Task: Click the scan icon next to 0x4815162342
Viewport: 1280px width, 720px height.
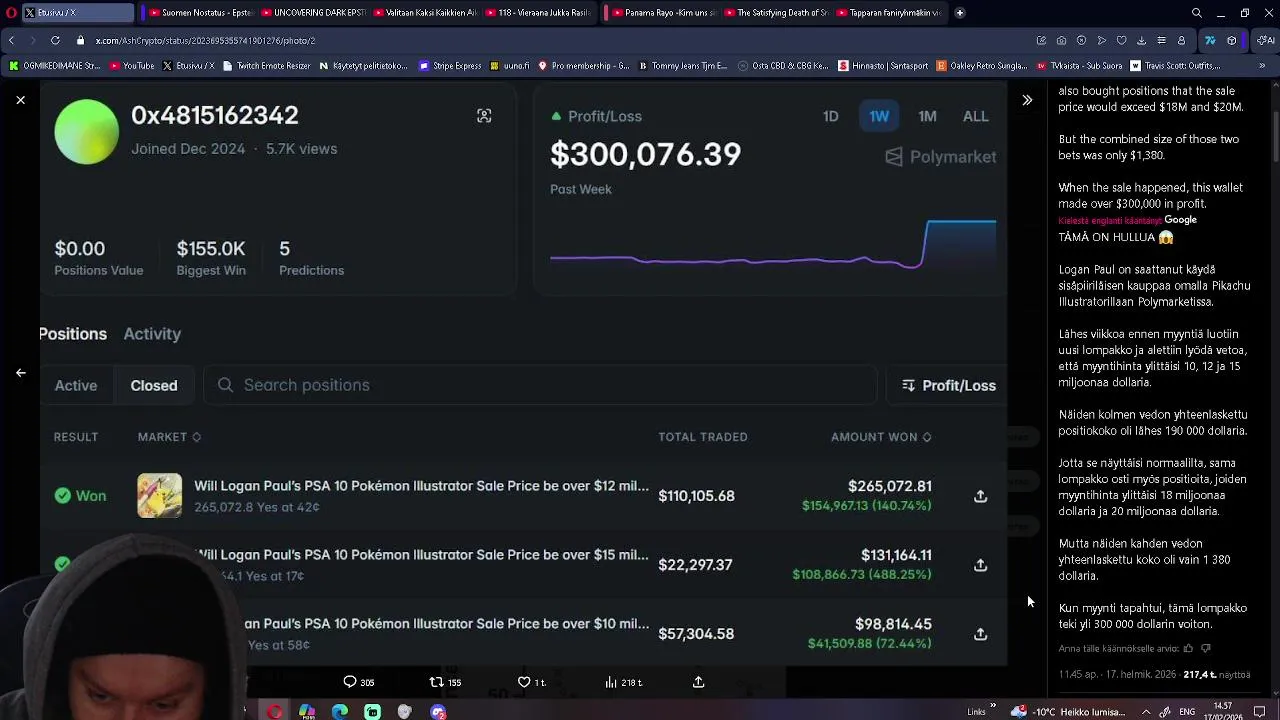Action: point(484,116)
